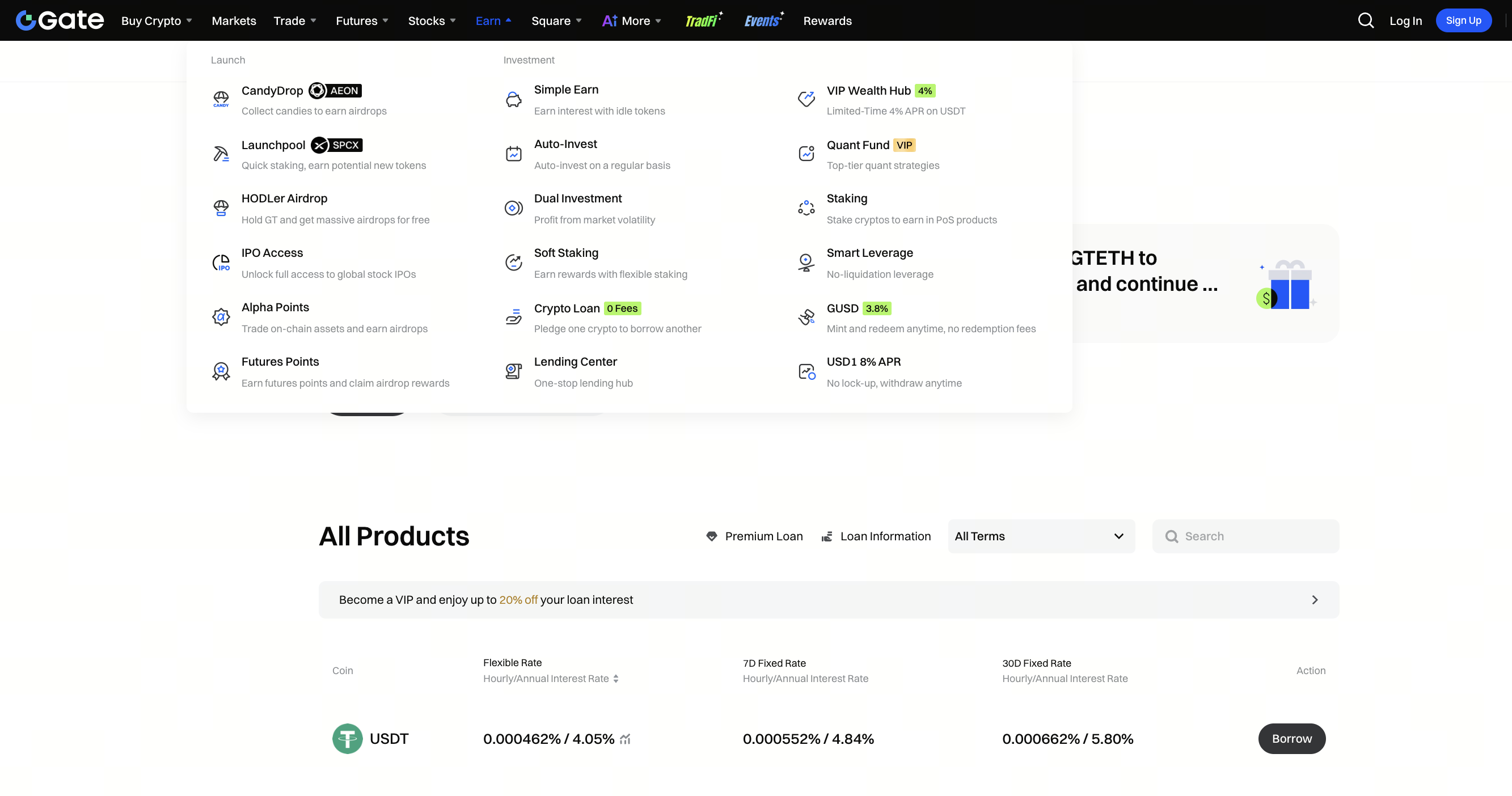Click the CandyDrop parachute icon
This screenshot has width=1512, height=796.
click(x=221, y=99)
